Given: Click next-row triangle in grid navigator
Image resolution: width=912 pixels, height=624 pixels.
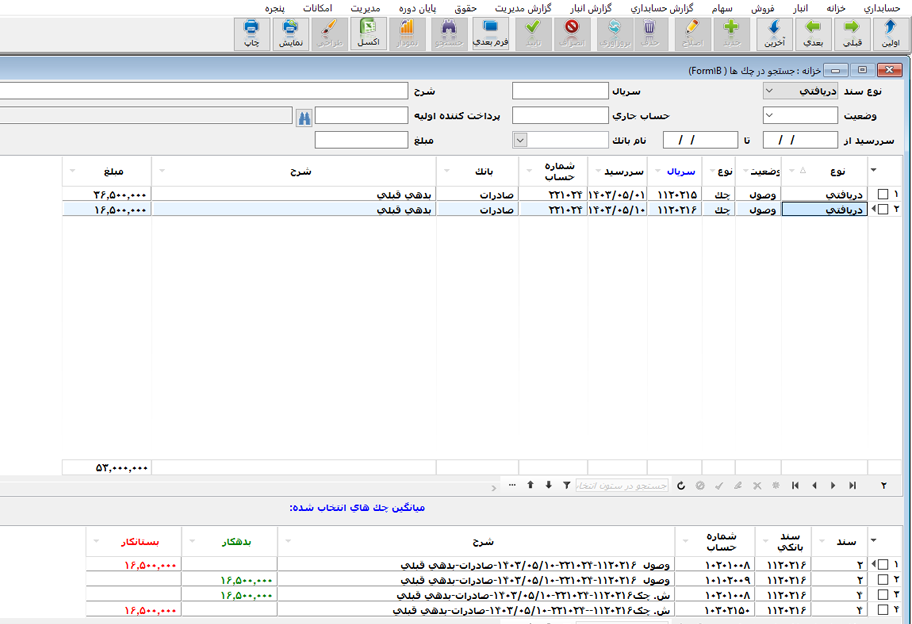Looking at the screenshot, I should click(x=833, y=485).
